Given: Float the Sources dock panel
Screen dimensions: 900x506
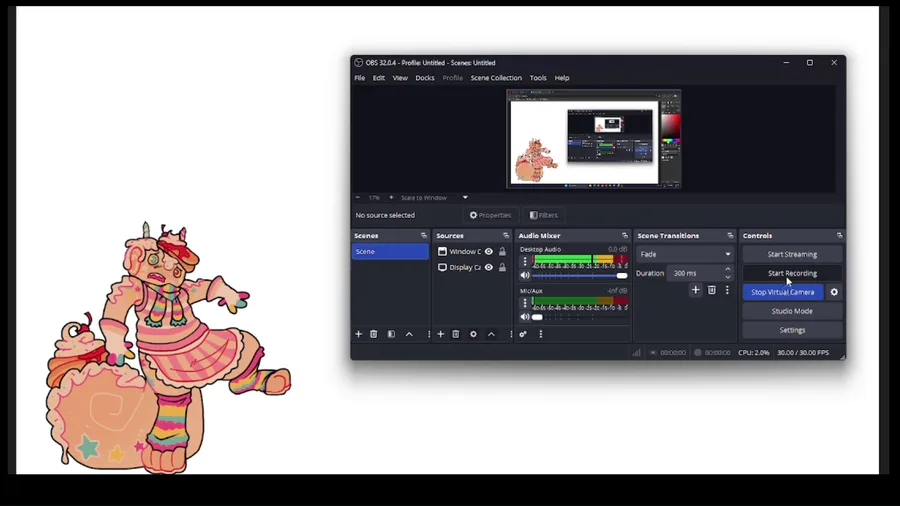Looking at the screenshot, I should (x=506, y=236).
